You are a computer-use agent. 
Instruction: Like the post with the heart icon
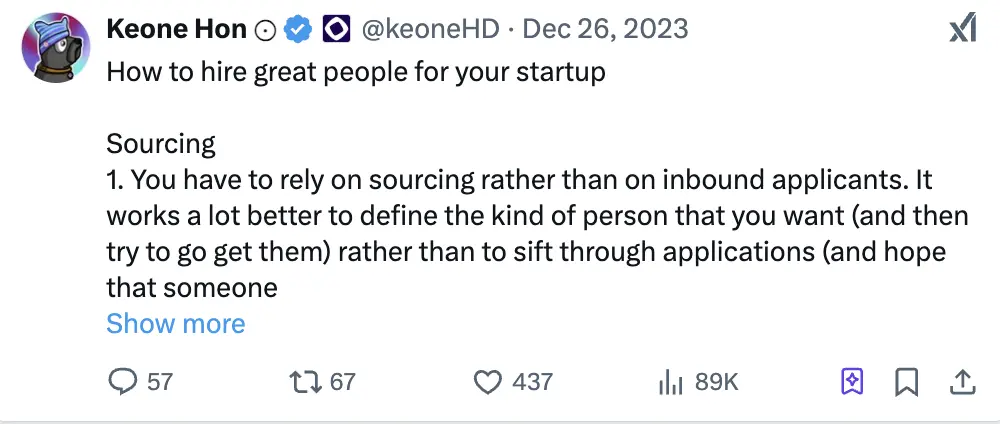coord(486,381)
